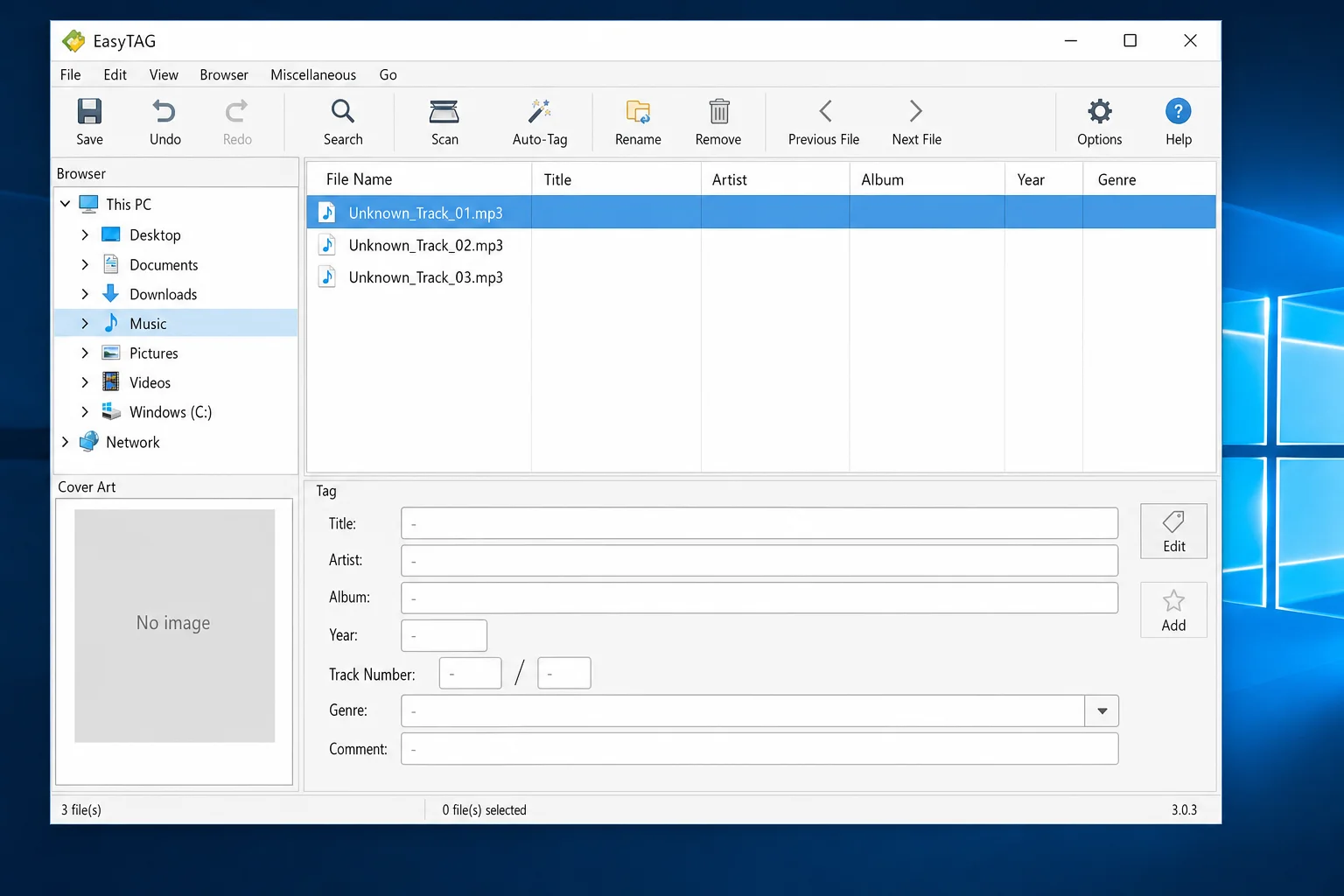Image resolution: width=1344 pixels, height=896 pixels.
Task: Click the total tracks field after the slash
Action: pyautogui.click(x=563, y=673)
